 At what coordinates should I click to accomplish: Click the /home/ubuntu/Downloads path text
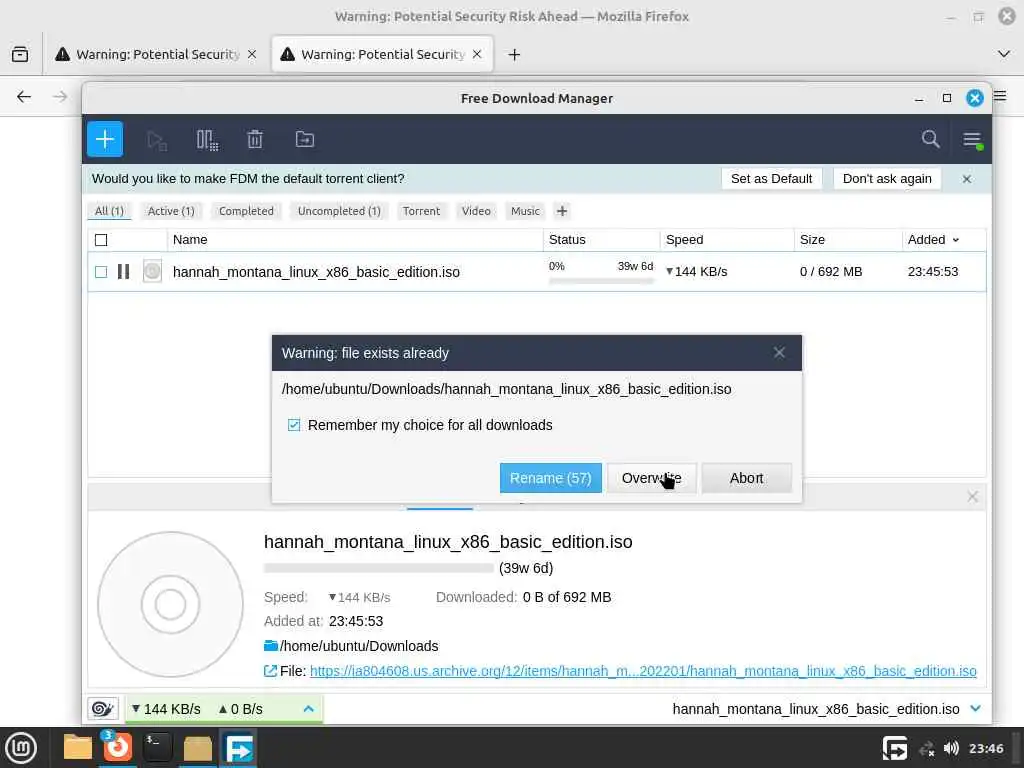(x=359, y=646)
